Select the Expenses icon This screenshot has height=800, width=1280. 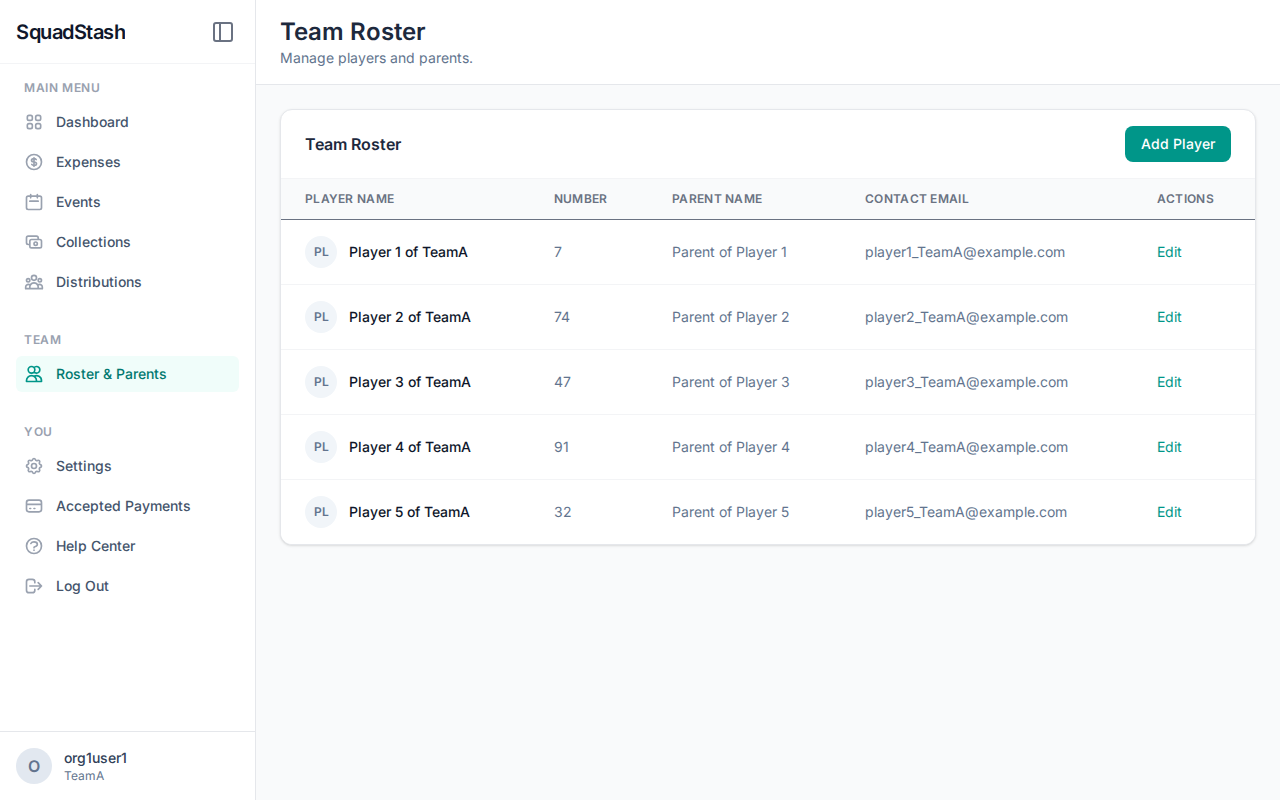[x=32, y=161]
